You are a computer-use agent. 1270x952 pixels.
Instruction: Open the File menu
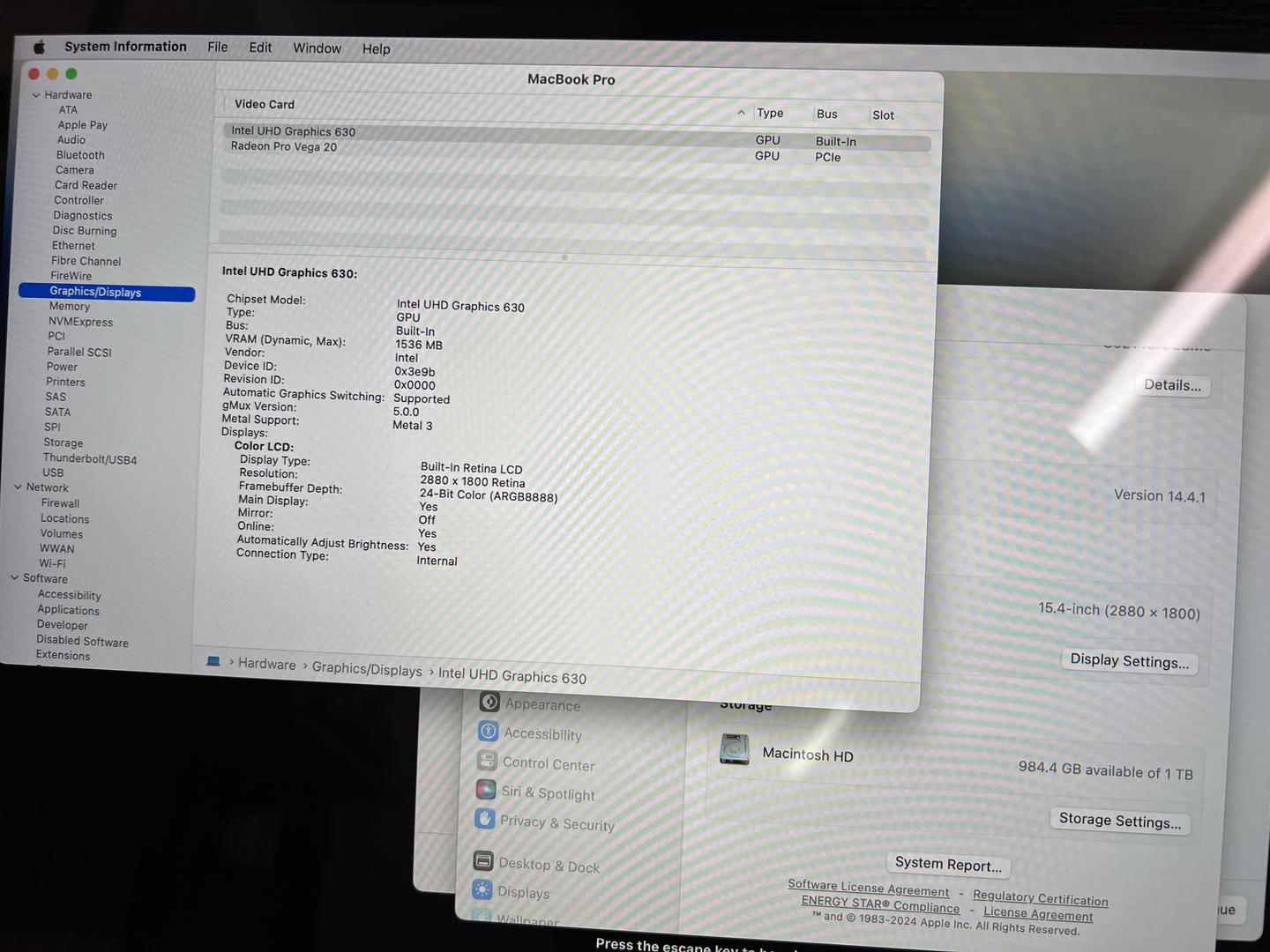click(218, 48)
